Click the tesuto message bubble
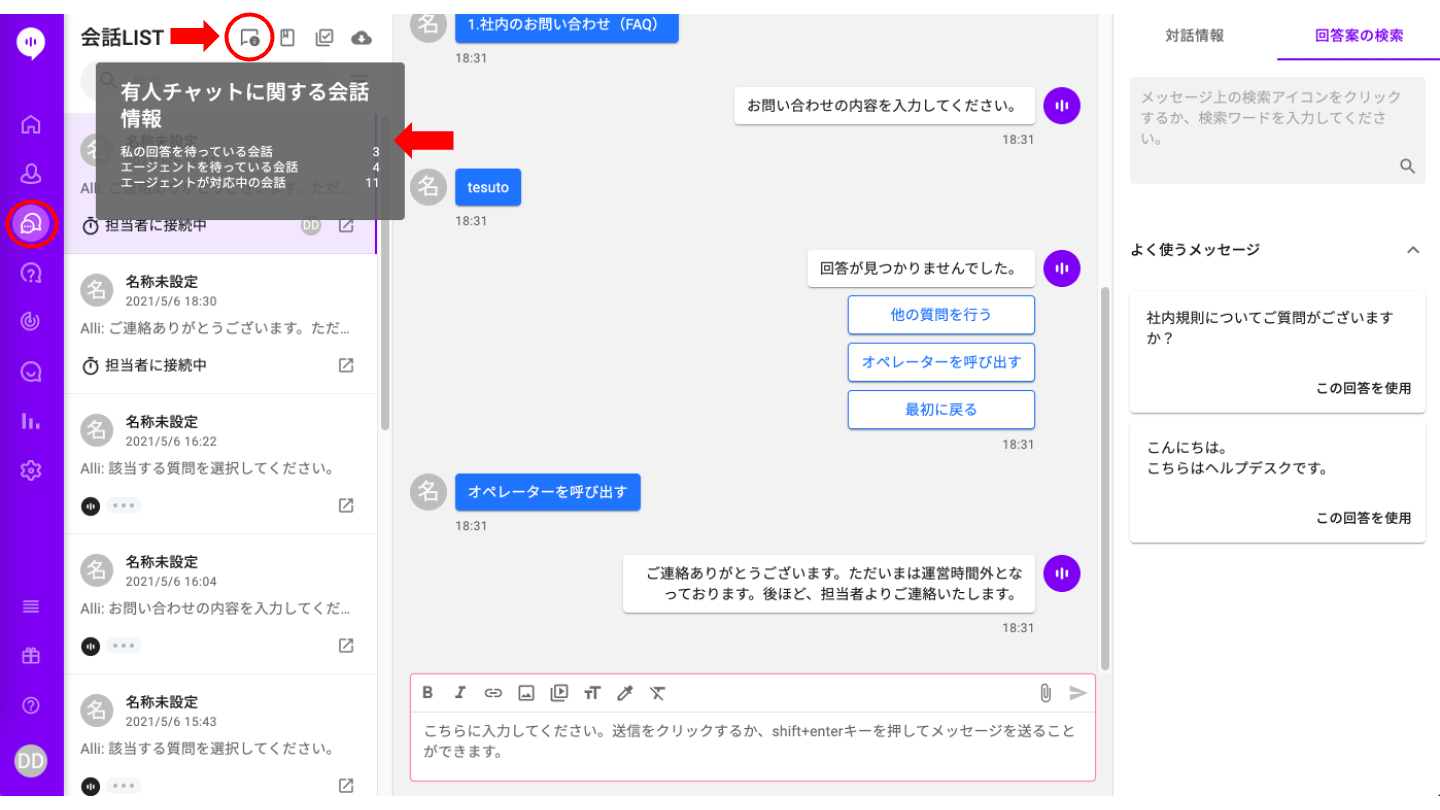This screenshot has width=1440, height=810. tap(488, 187)
